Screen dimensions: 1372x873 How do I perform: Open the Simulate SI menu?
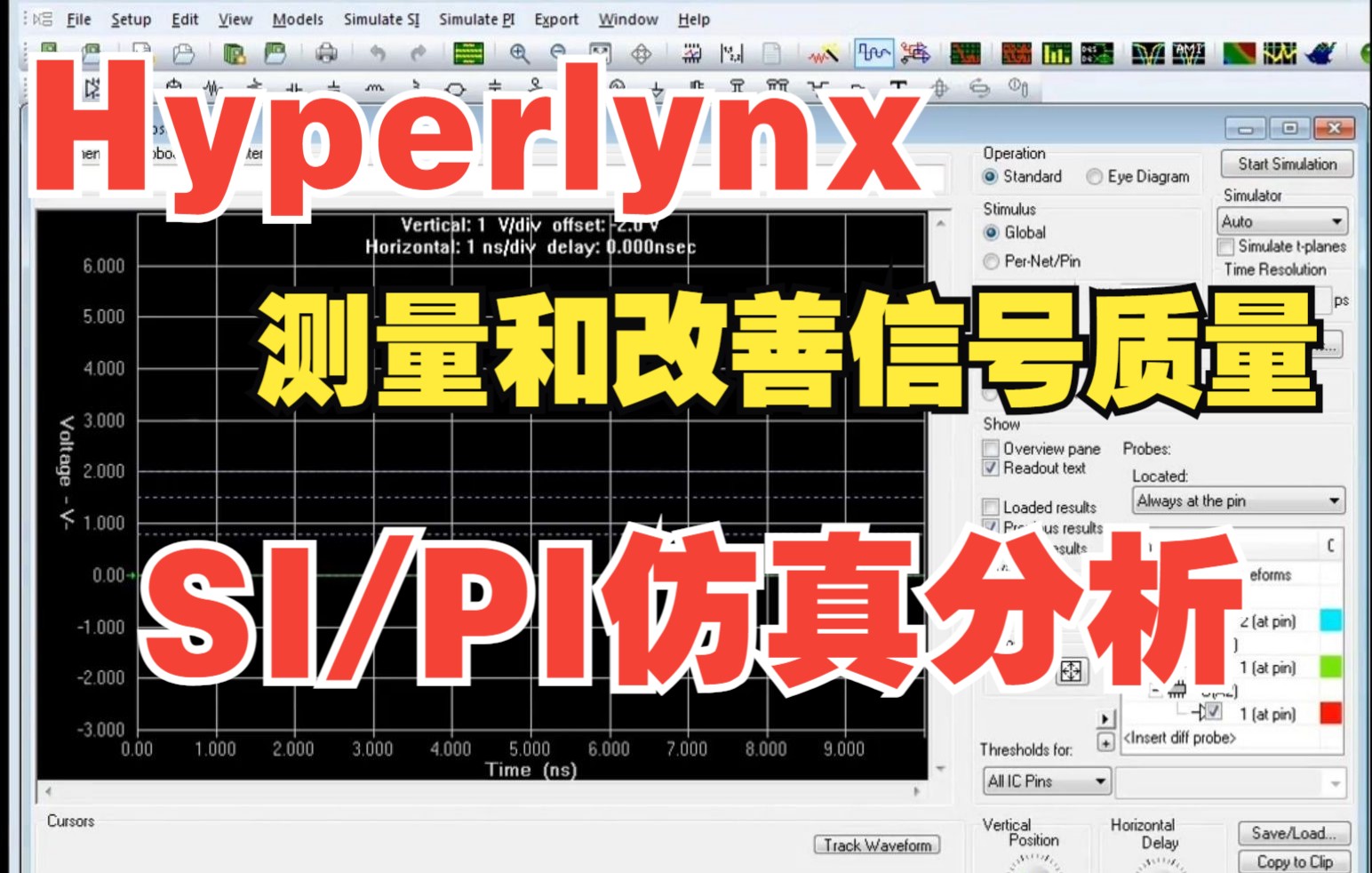[381, 19]
